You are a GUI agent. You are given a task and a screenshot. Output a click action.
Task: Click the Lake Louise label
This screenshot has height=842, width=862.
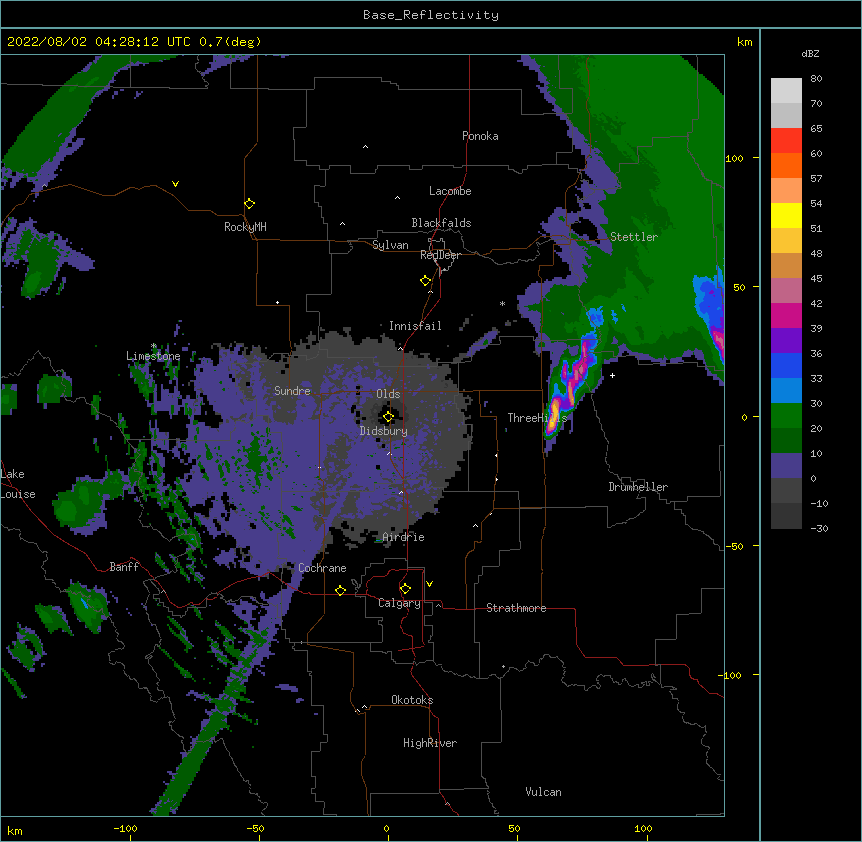(x=16, y=484)
